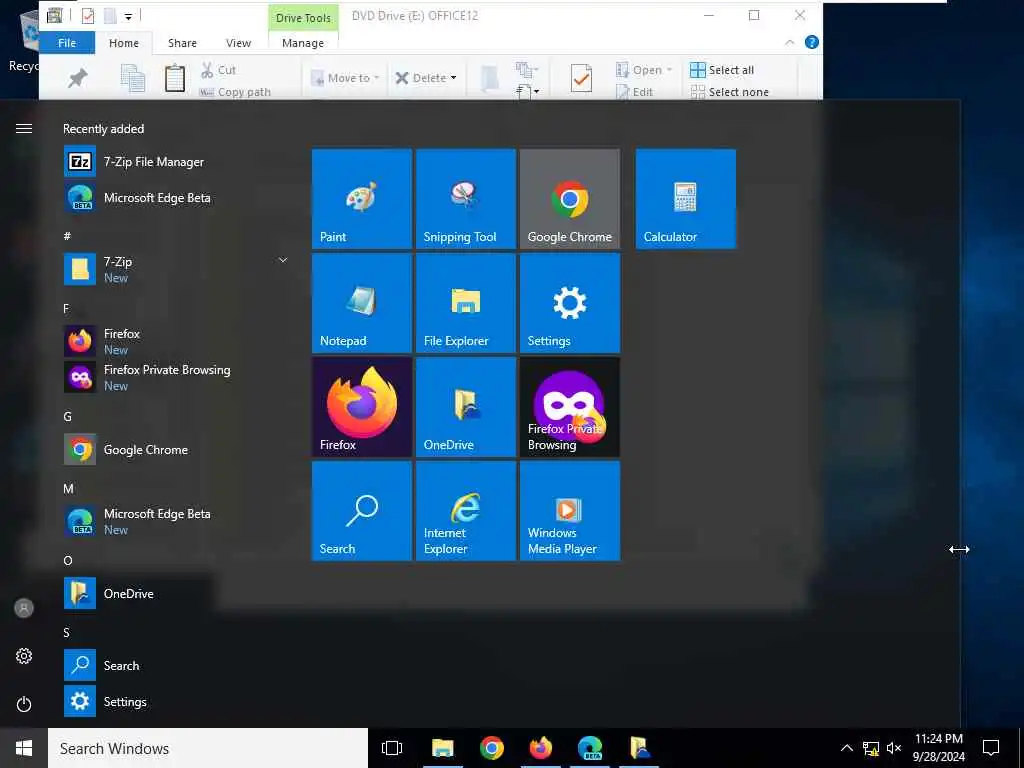1024x768 pixels.
Task: Open the Settings tile
Action: (569, 303)
